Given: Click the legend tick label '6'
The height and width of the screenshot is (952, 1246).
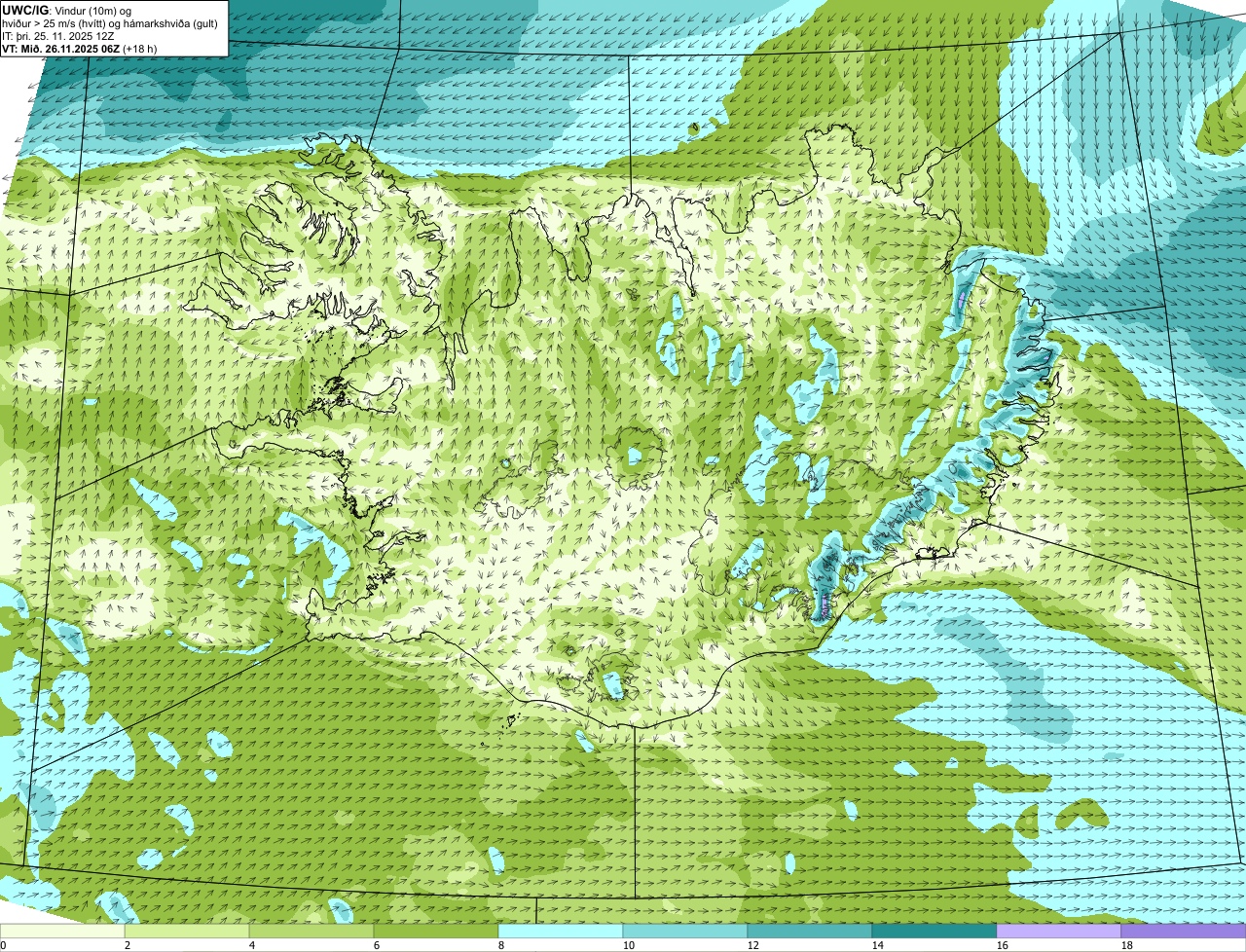Looking at the screenshot, I should click(377, 945).
